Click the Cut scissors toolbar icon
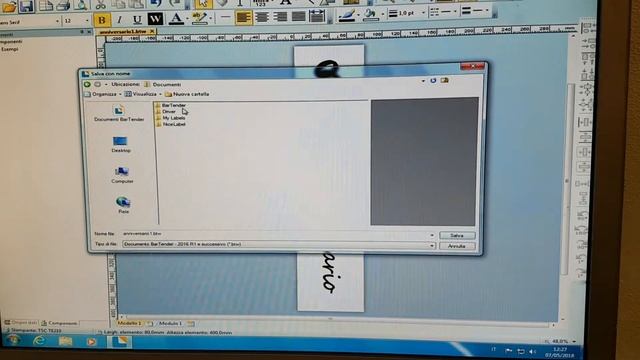The width and height of the screenshot is (640, 360). (x=100, y=5)
